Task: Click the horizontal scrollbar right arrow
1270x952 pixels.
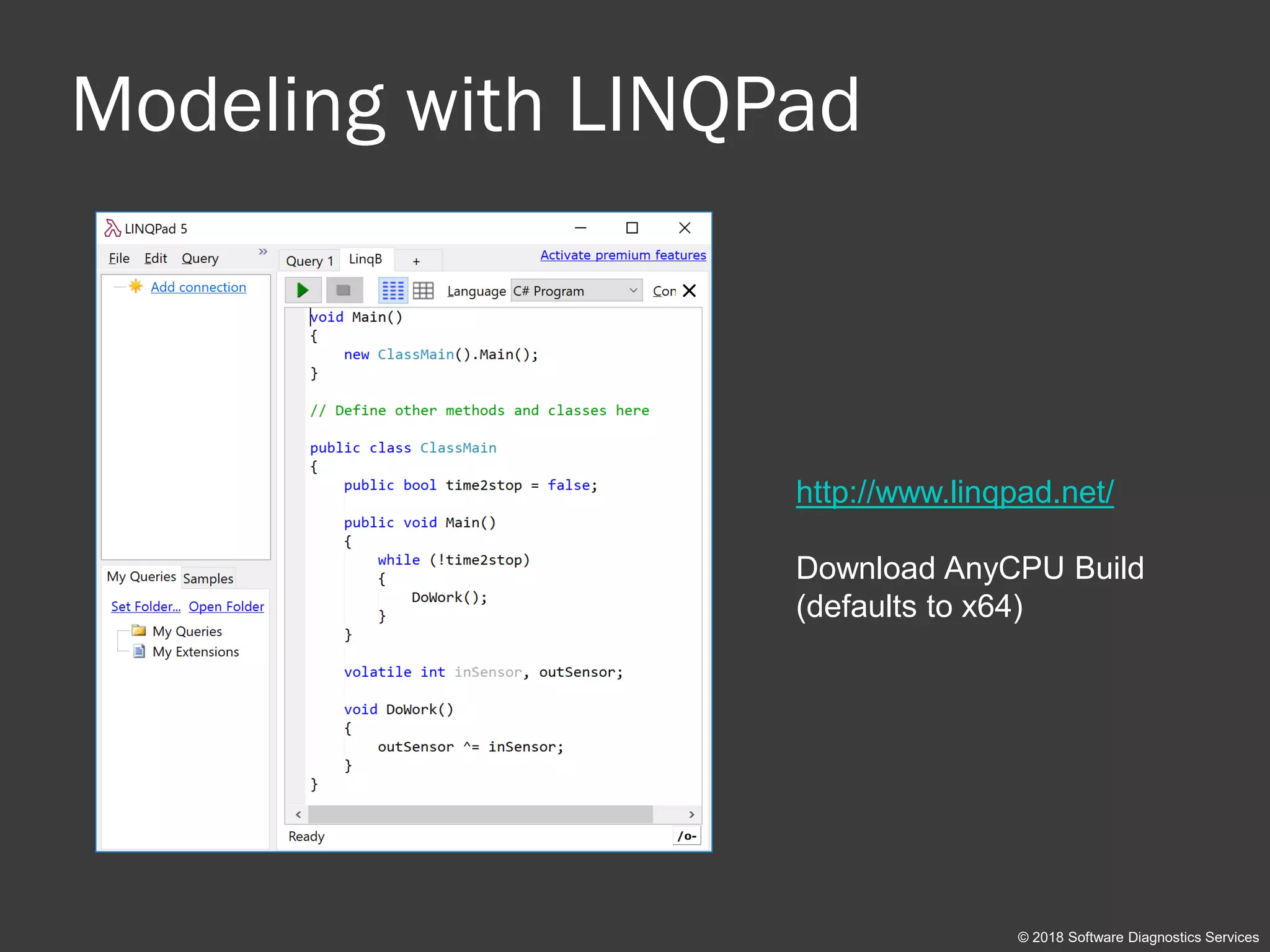Action: pos(691,814)
